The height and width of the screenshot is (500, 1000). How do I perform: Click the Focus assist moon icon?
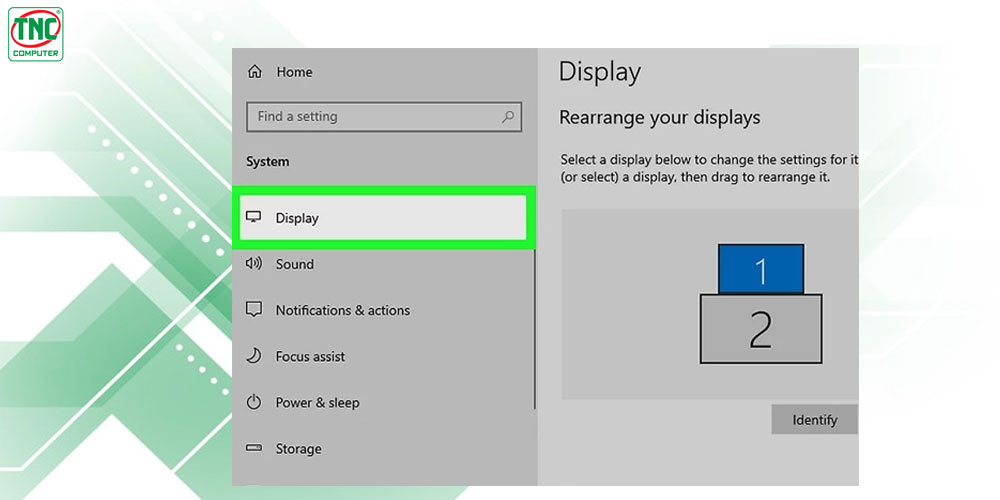click(254, 356)
